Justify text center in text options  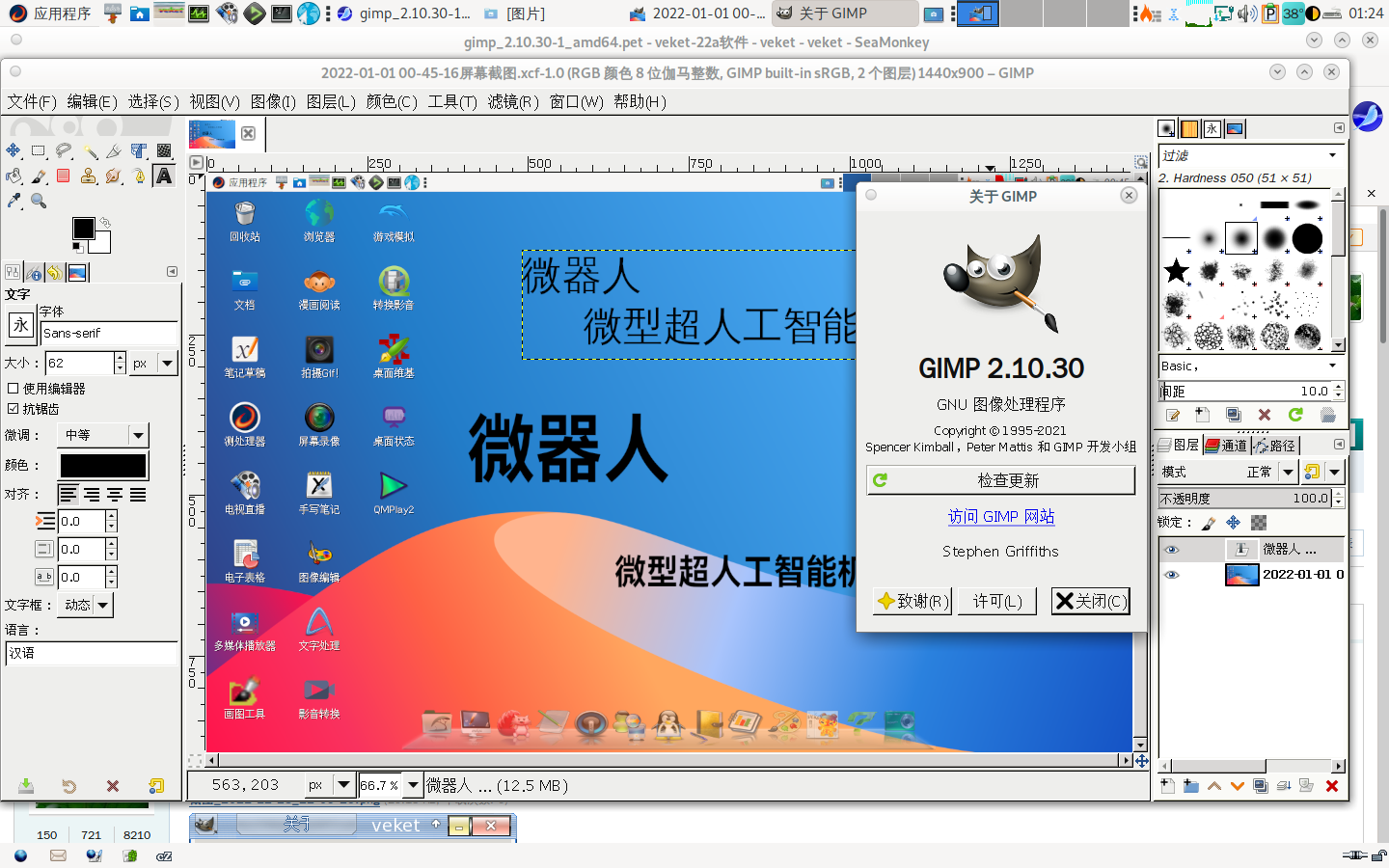115,495
